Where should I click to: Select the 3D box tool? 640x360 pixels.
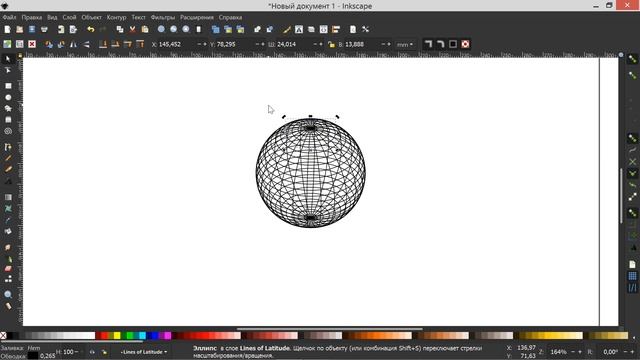click(8, 120)
